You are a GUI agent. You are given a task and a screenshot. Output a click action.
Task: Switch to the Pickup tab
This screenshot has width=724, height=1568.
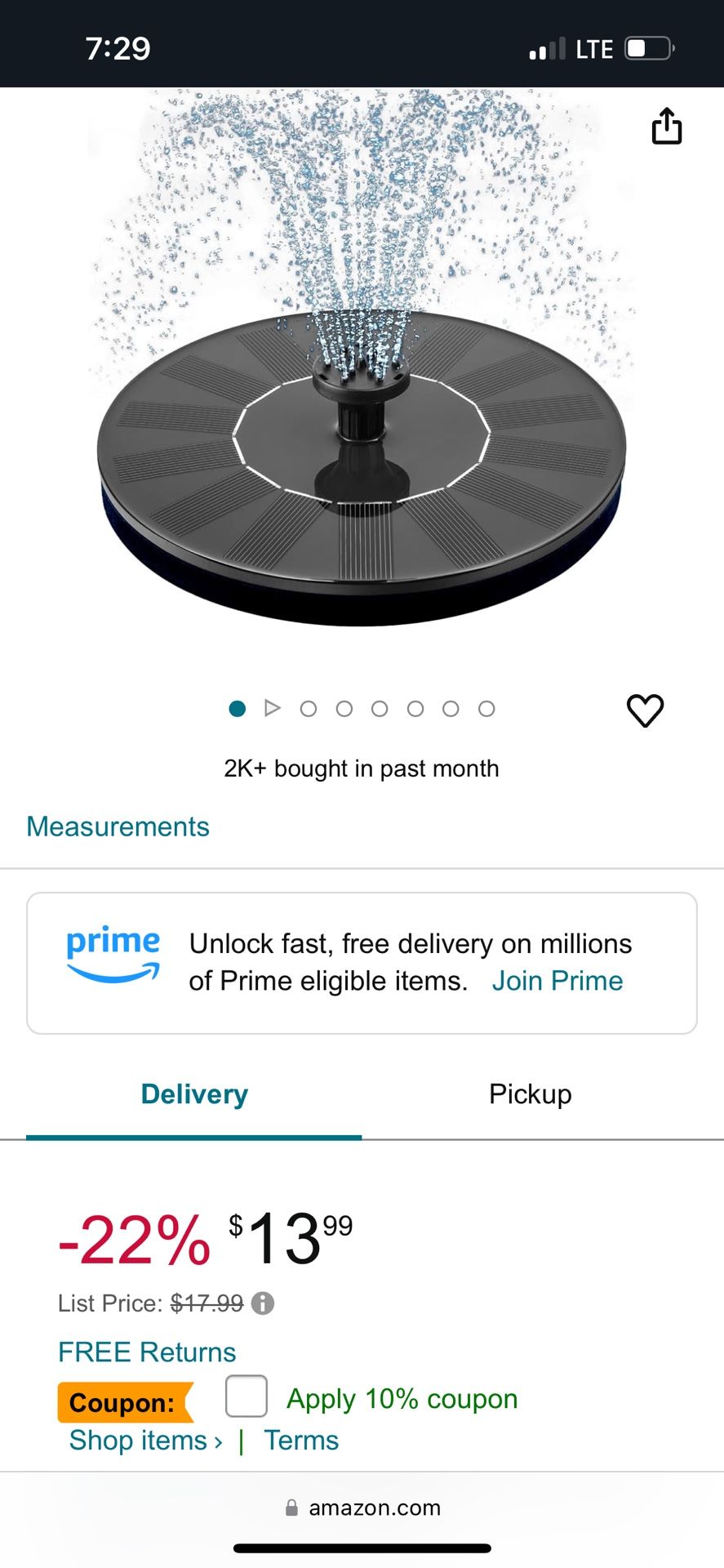click(x=530, y=1094)
